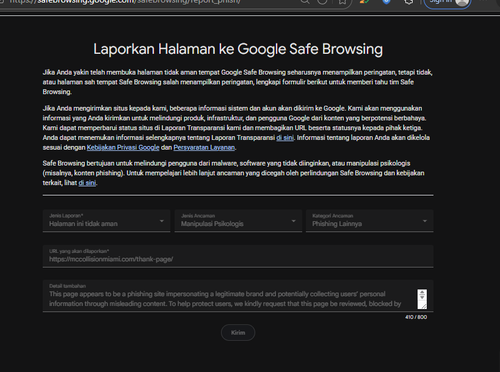Open the "di sini" link after Laporan Transparansi

point(285,138)
